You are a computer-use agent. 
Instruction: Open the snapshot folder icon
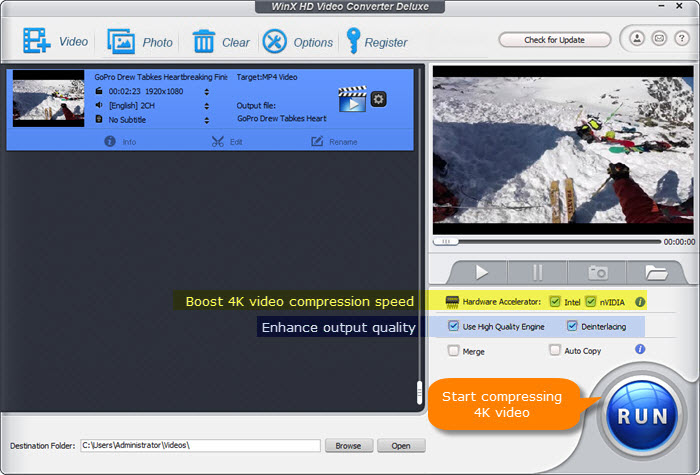tap(655, 272)
